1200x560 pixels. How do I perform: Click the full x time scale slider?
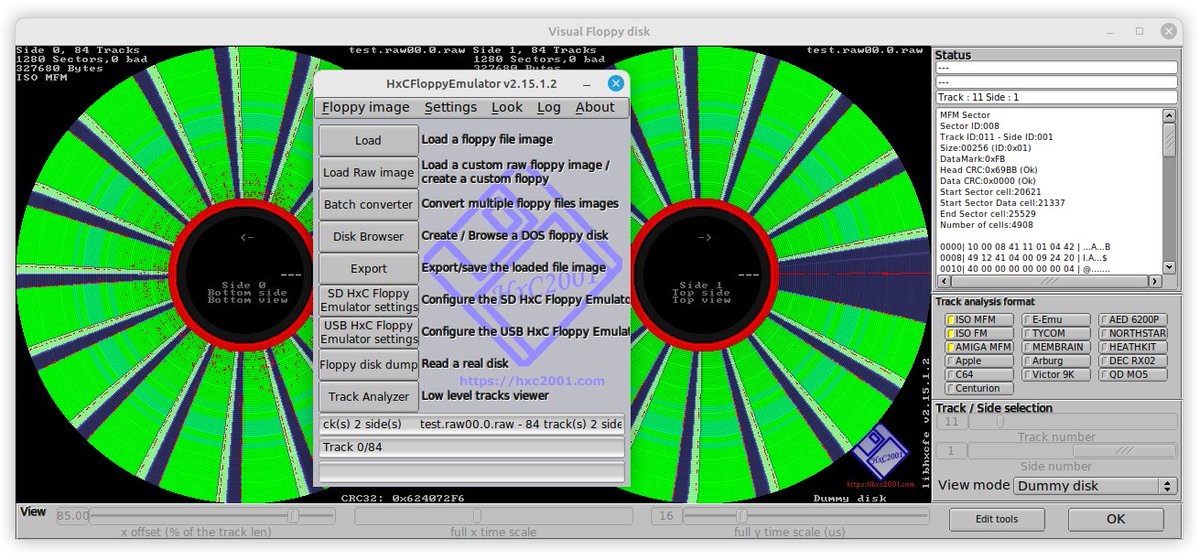(x=494, y=516)
